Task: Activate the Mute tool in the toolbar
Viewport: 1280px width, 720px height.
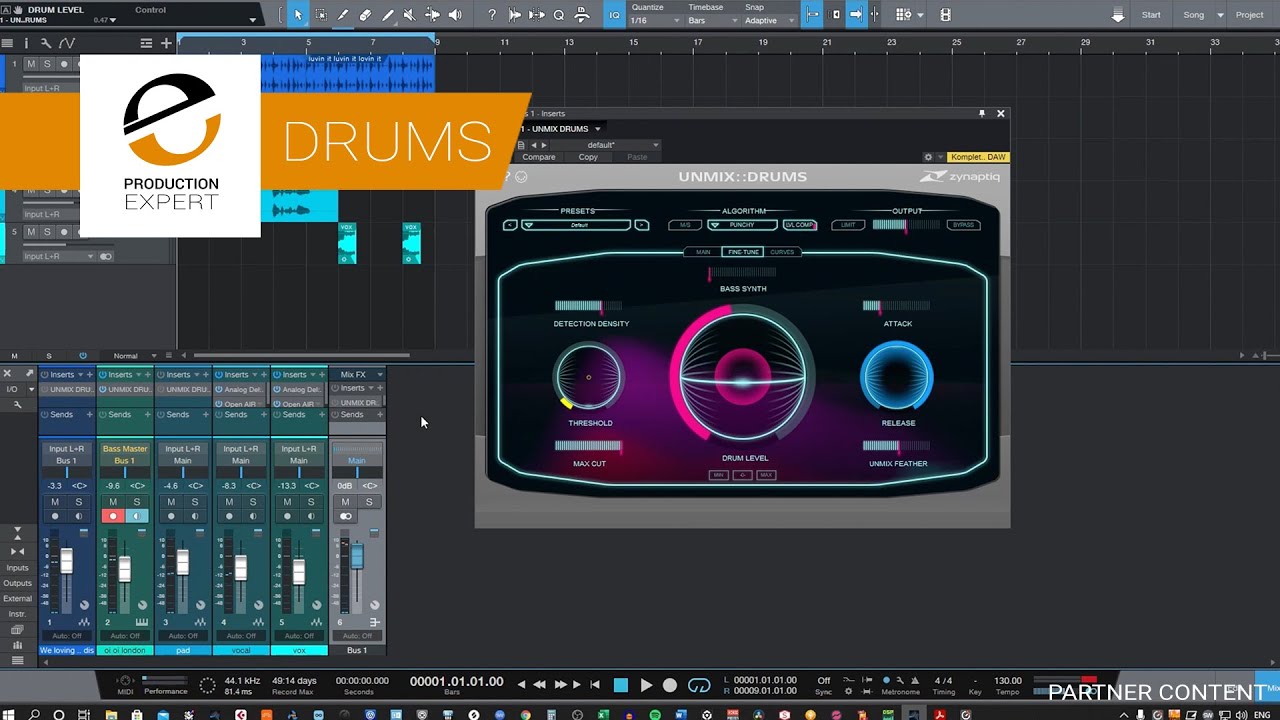Action: point(409,15)
